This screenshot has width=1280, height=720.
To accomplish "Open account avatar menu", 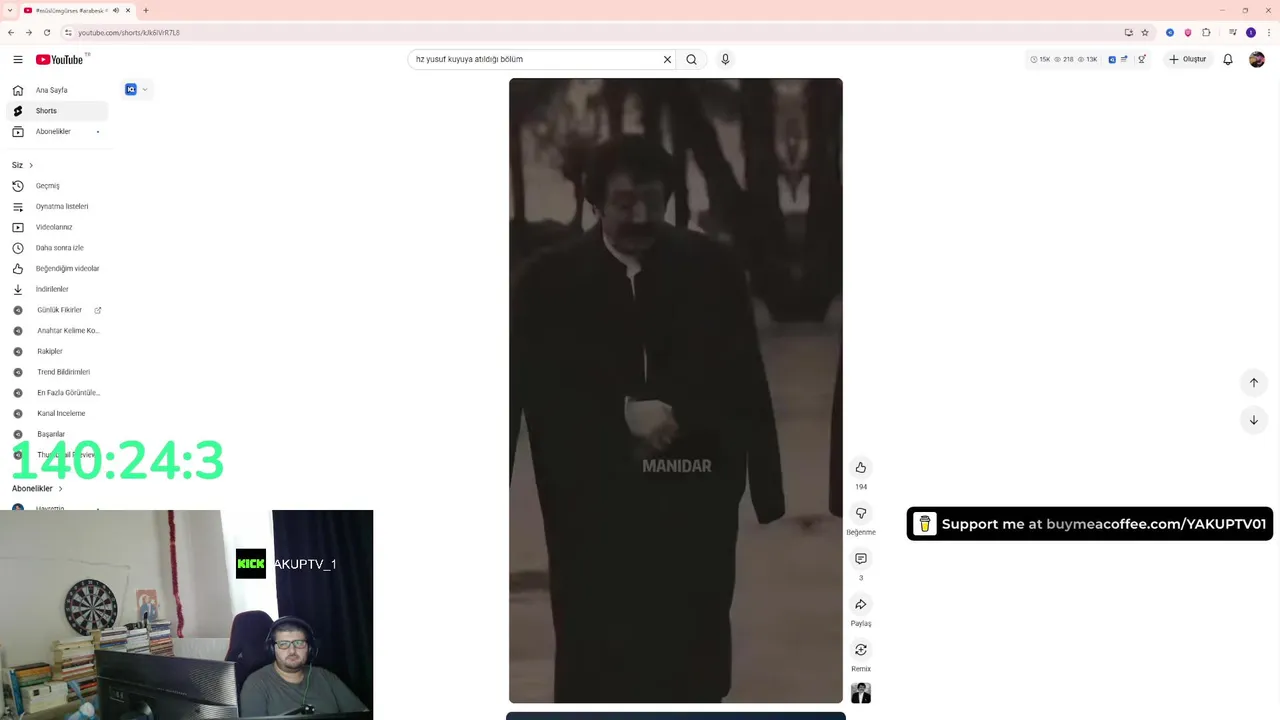I will pos(1257,59).
